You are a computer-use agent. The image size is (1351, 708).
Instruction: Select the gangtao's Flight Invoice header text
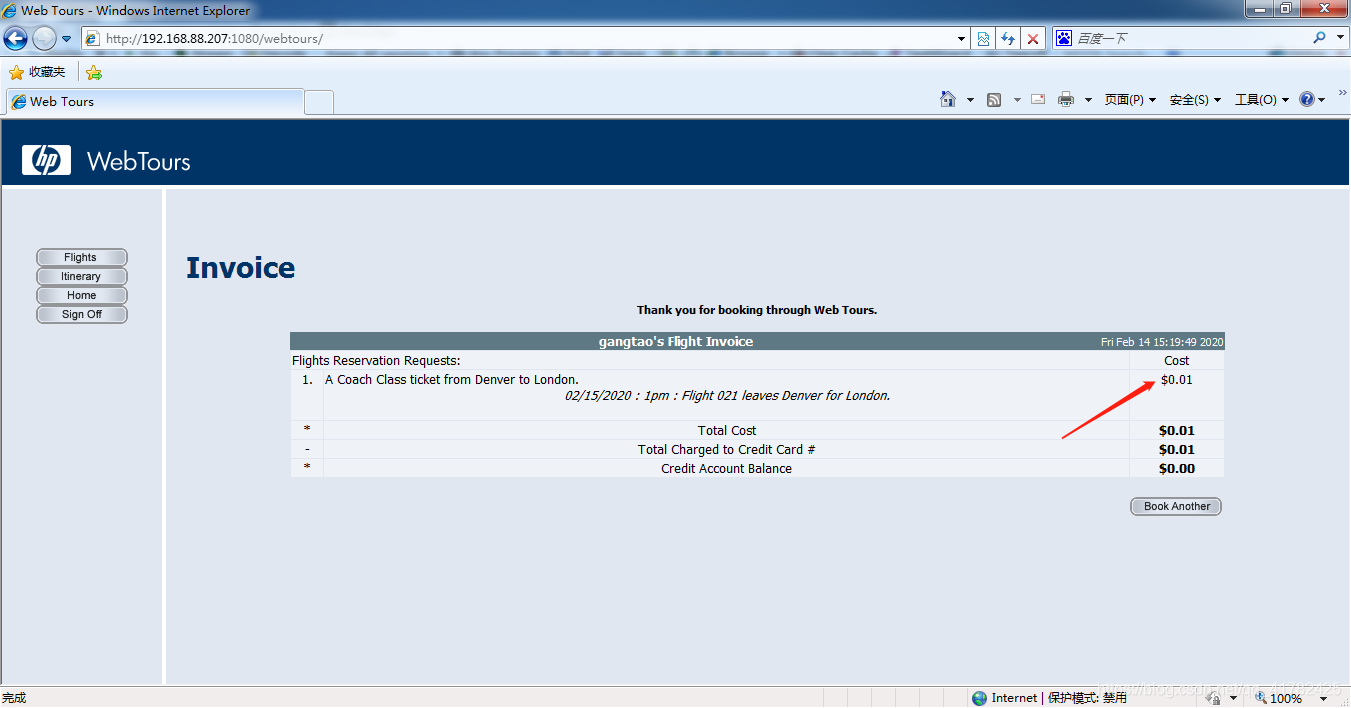[x=676, y=341]
